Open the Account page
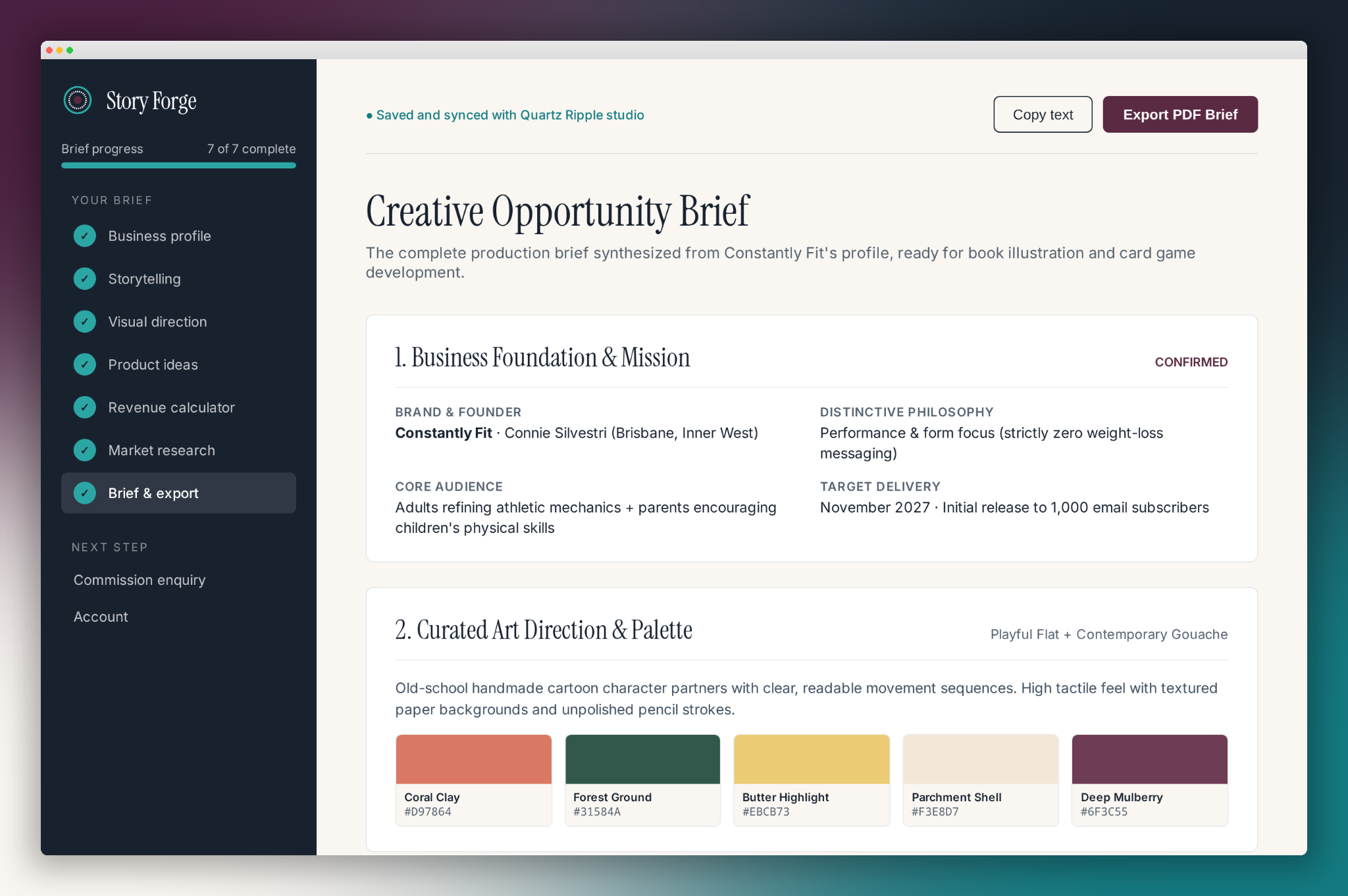This screenshot has height=896, width=1348. [101, 616]
